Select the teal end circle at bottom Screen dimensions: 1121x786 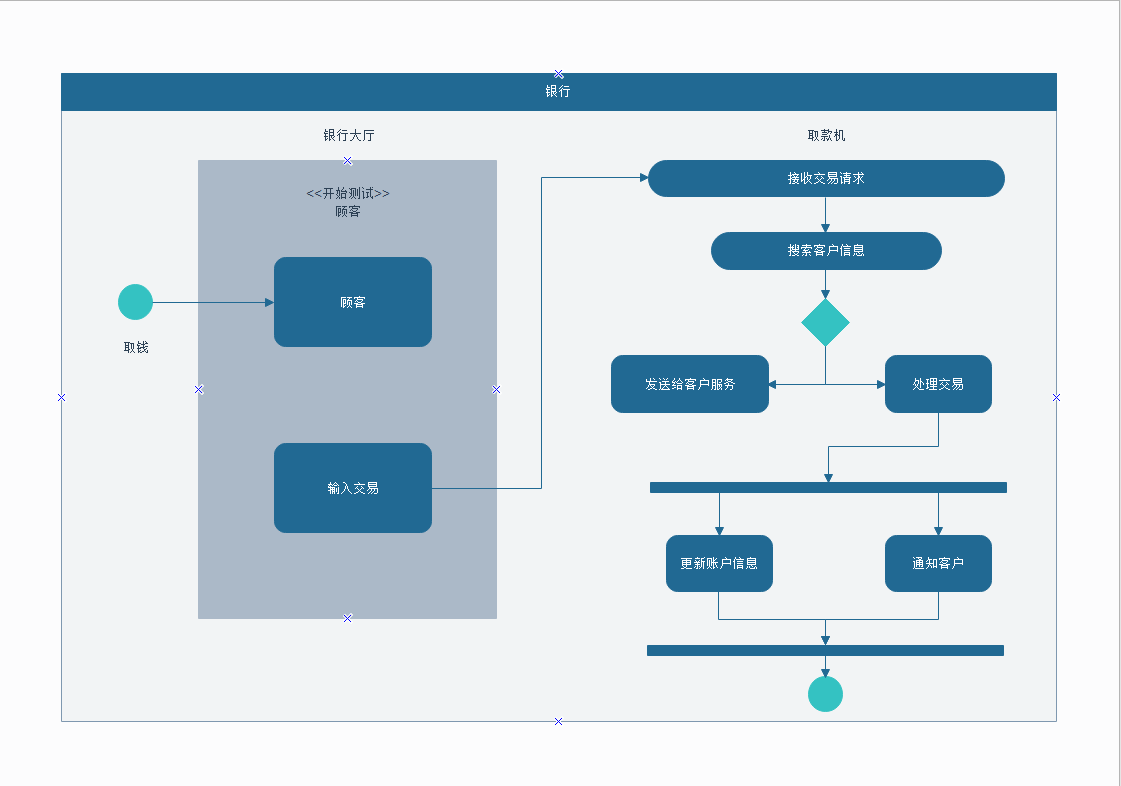[825, 694]
